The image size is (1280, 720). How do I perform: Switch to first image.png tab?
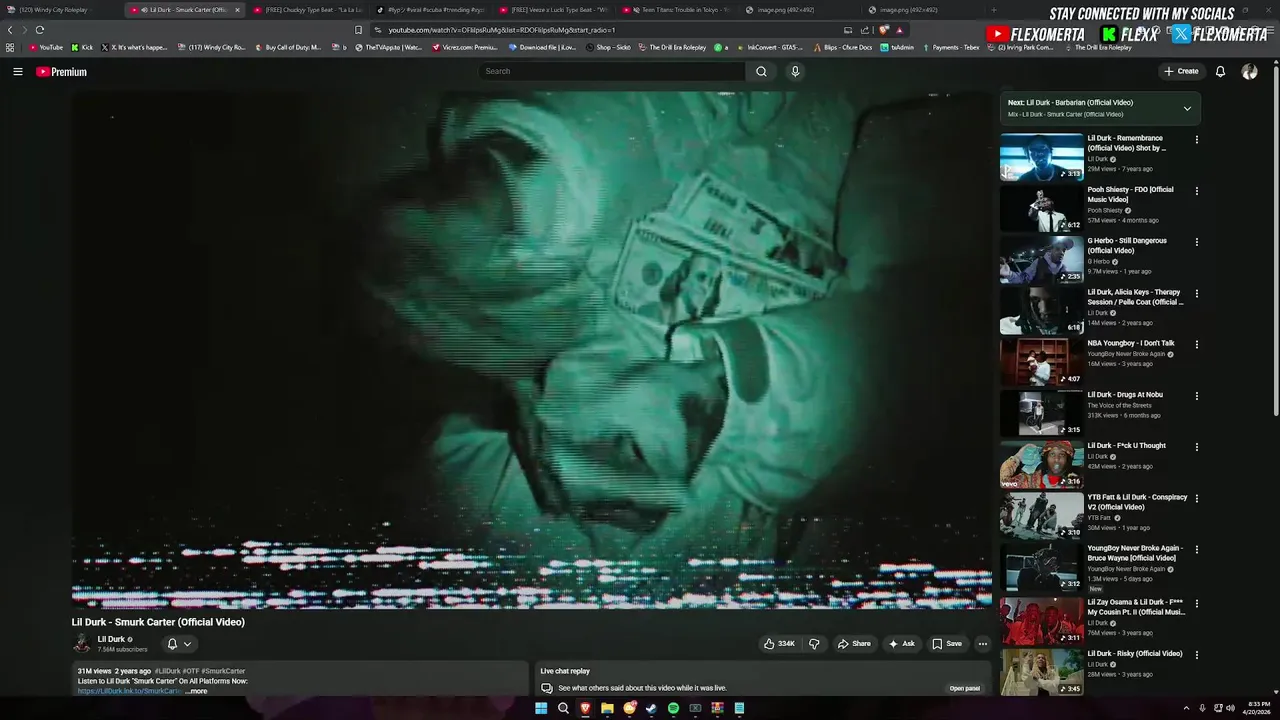click(800, 10)
